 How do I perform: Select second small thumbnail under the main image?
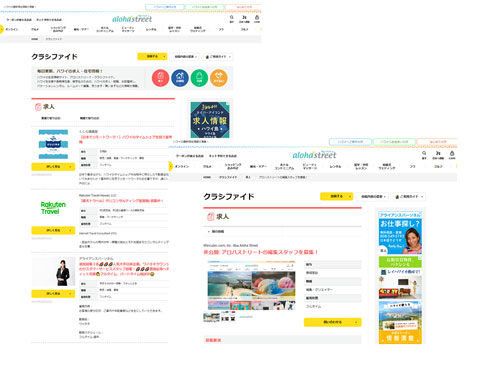point(228,317)
